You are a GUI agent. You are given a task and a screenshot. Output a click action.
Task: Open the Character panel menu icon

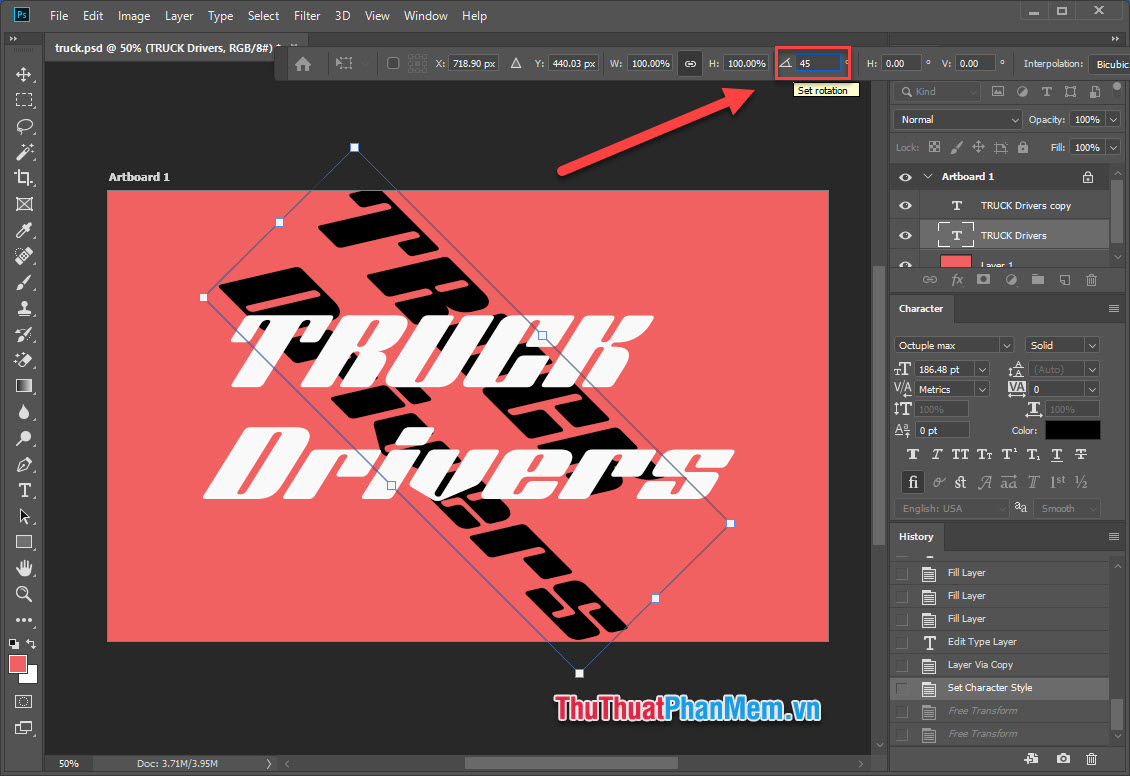click(x=1114, y=308)
